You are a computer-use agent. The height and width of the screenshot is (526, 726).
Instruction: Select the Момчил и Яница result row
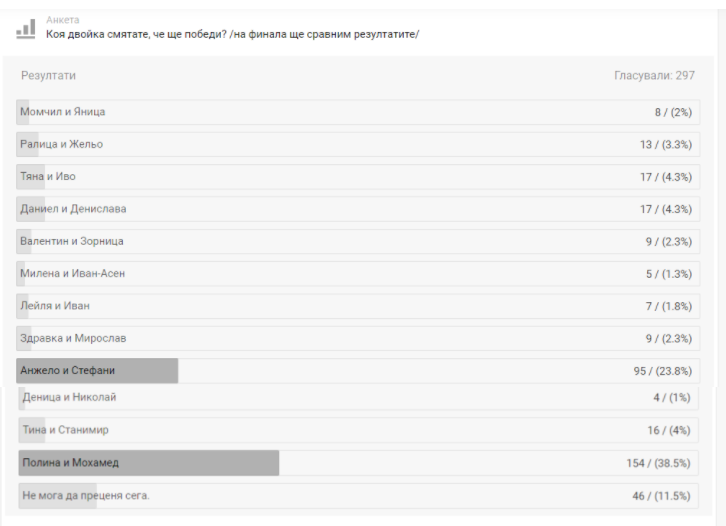[357, 112]
